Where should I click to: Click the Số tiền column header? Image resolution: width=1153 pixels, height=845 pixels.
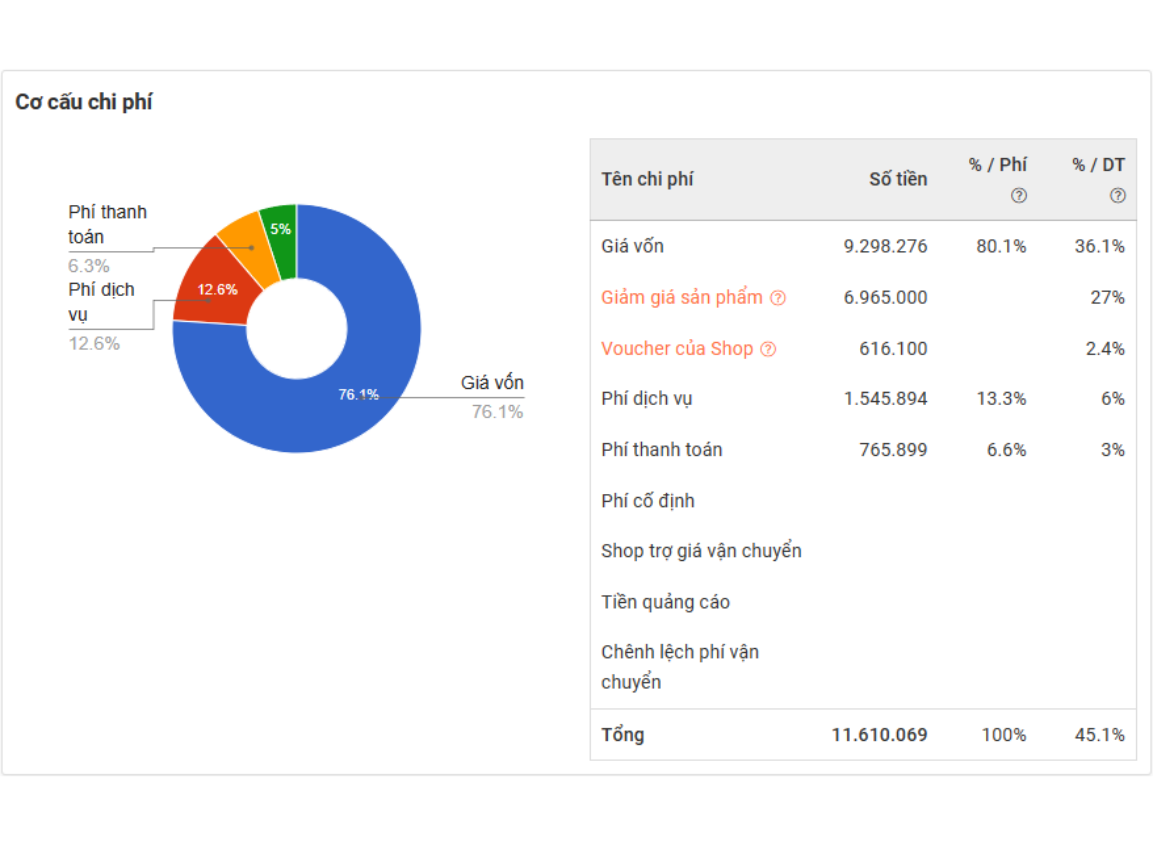pyautogui.click(x=897, y=179)
